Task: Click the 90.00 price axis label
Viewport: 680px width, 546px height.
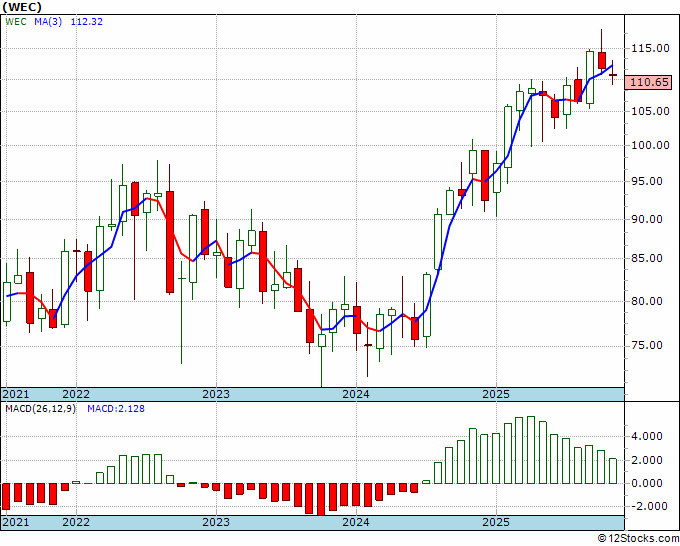Action: click(647, 219)
